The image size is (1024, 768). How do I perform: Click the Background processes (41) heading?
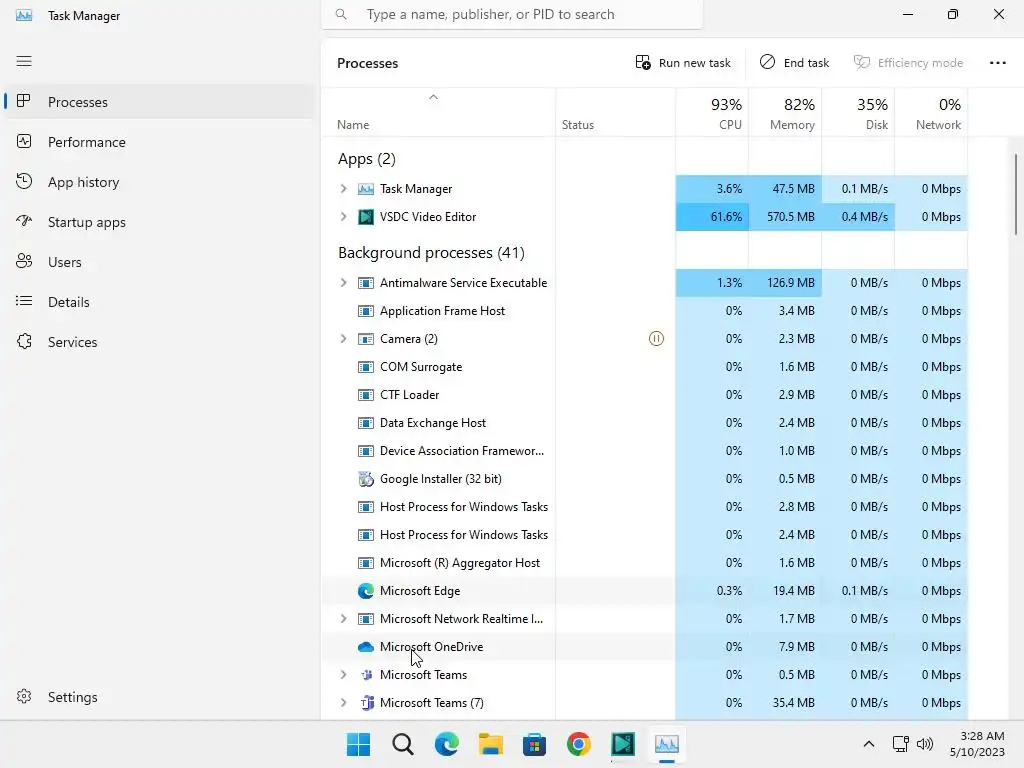coord(431,253)
